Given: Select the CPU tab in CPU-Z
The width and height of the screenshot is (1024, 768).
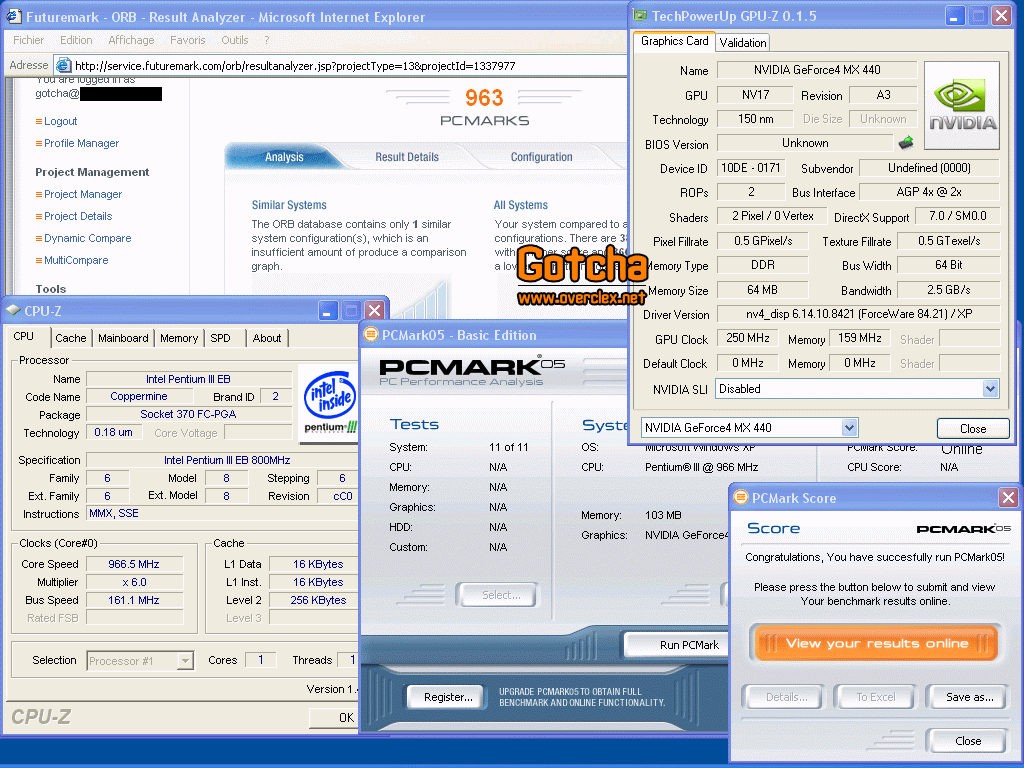Looking at the screenshot, I should (x=24, y=336).
